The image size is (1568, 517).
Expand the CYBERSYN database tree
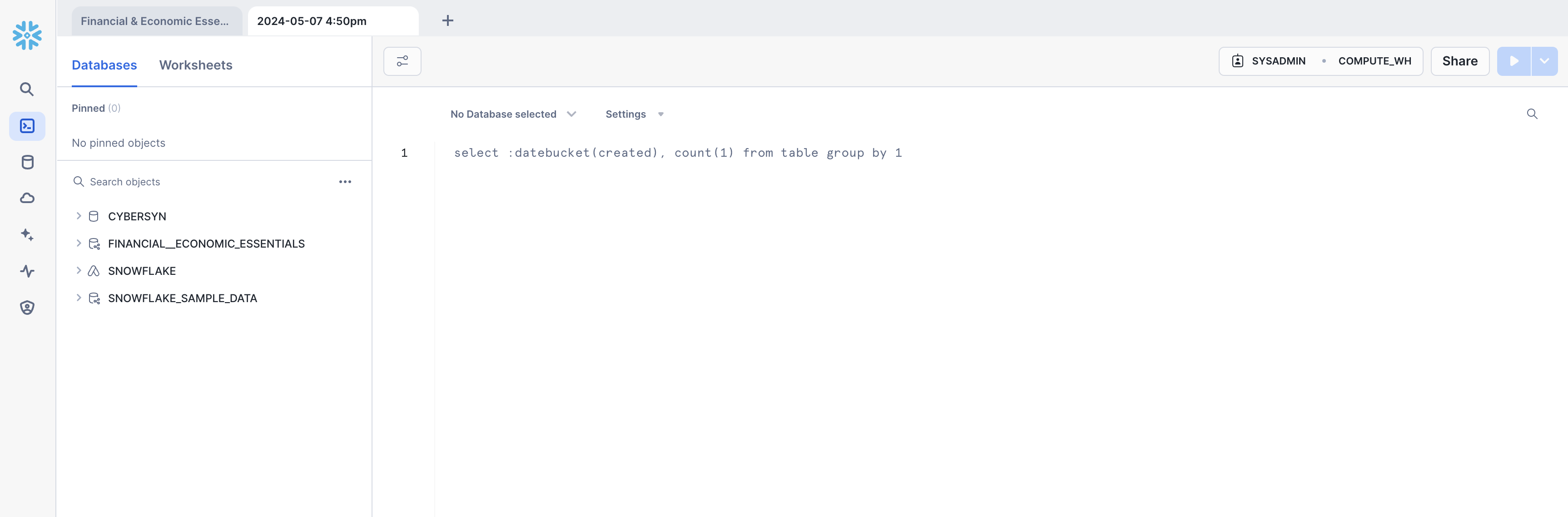(x=79, y=216)
